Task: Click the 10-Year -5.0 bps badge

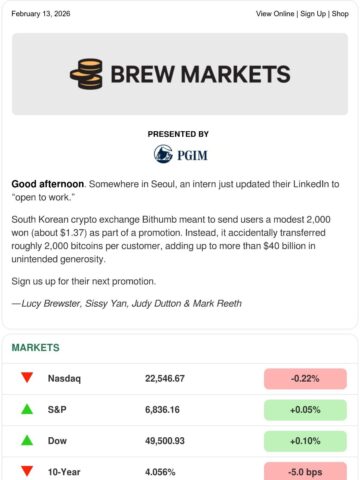Action: [305, 471]
